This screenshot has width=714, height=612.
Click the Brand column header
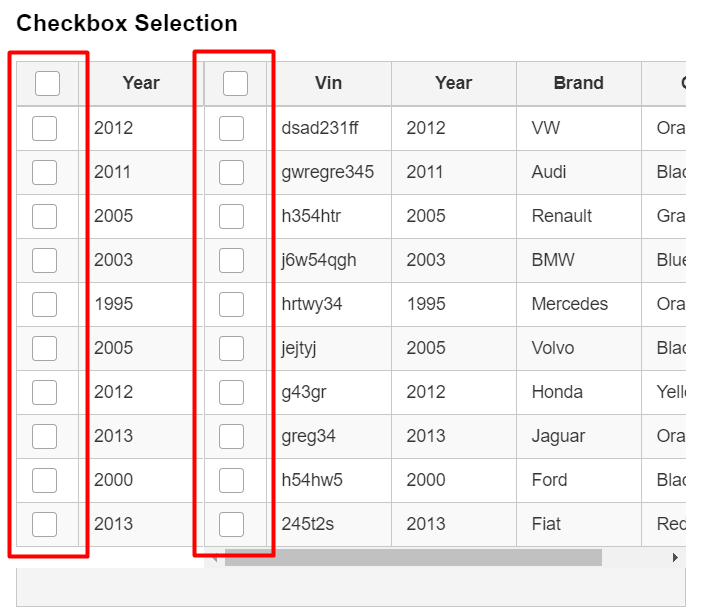578,83
